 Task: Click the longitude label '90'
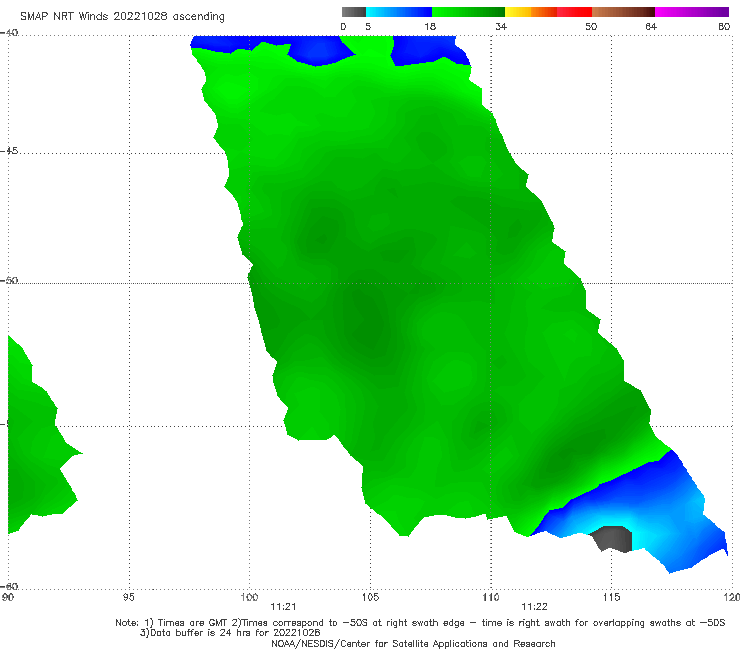(8, 597)
